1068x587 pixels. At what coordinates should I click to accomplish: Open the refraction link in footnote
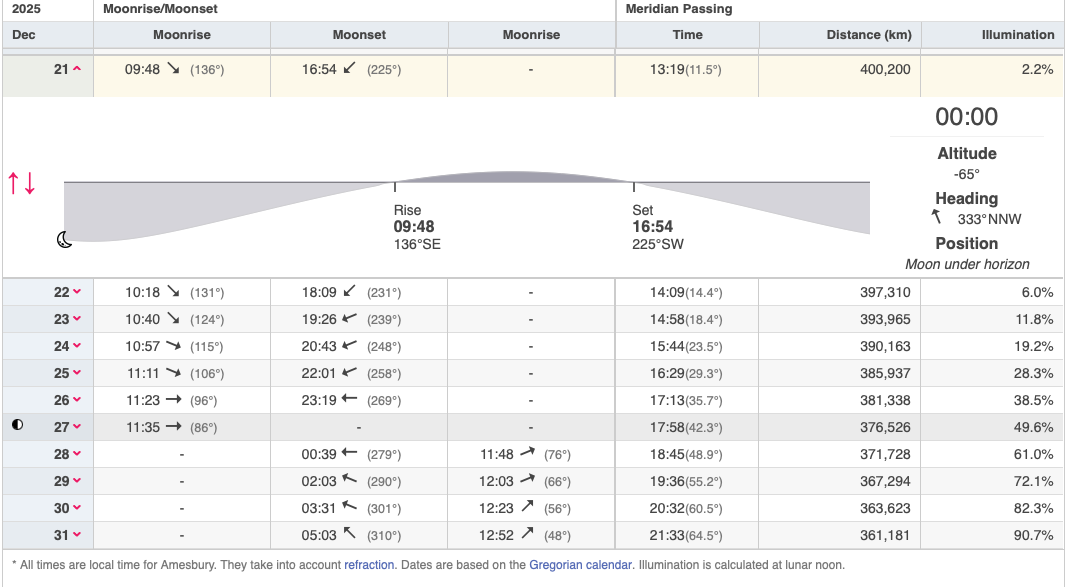pyautogui.click(x=369, y=565)
